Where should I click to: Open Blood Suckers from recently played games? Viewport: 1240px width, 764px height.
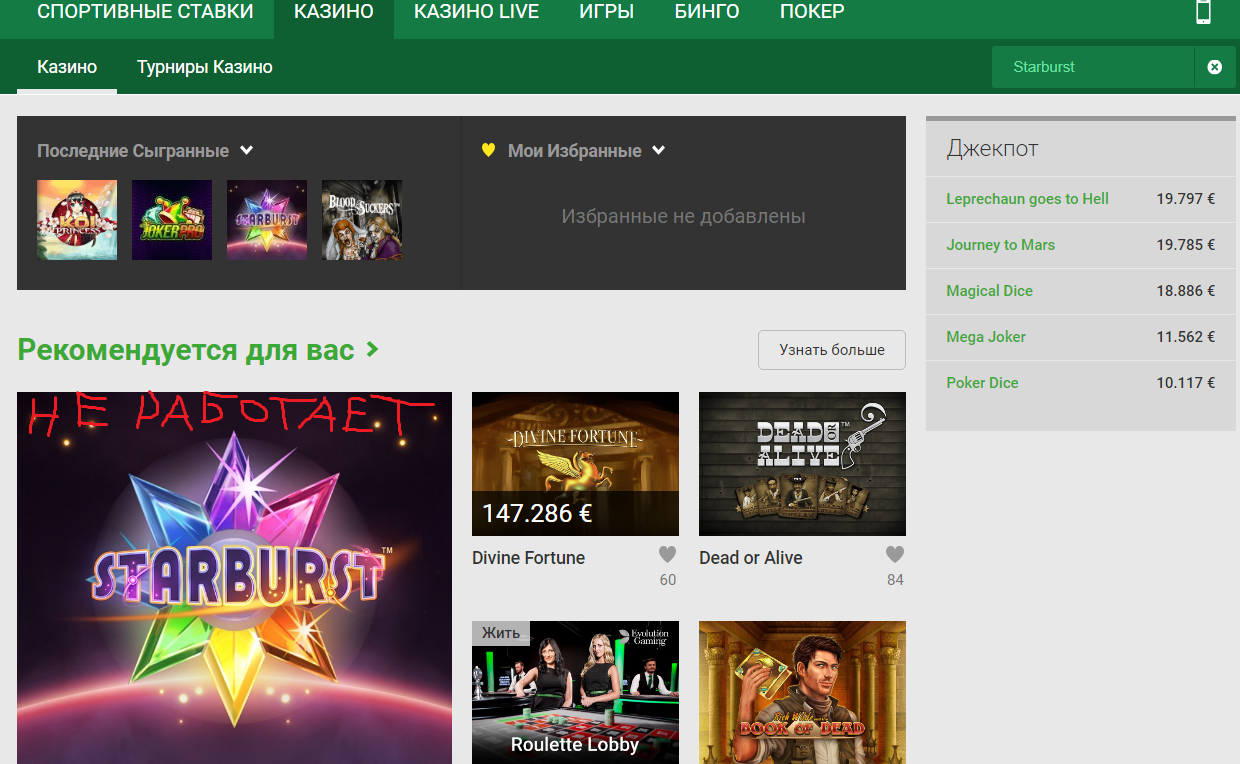(x=362, y=220)
